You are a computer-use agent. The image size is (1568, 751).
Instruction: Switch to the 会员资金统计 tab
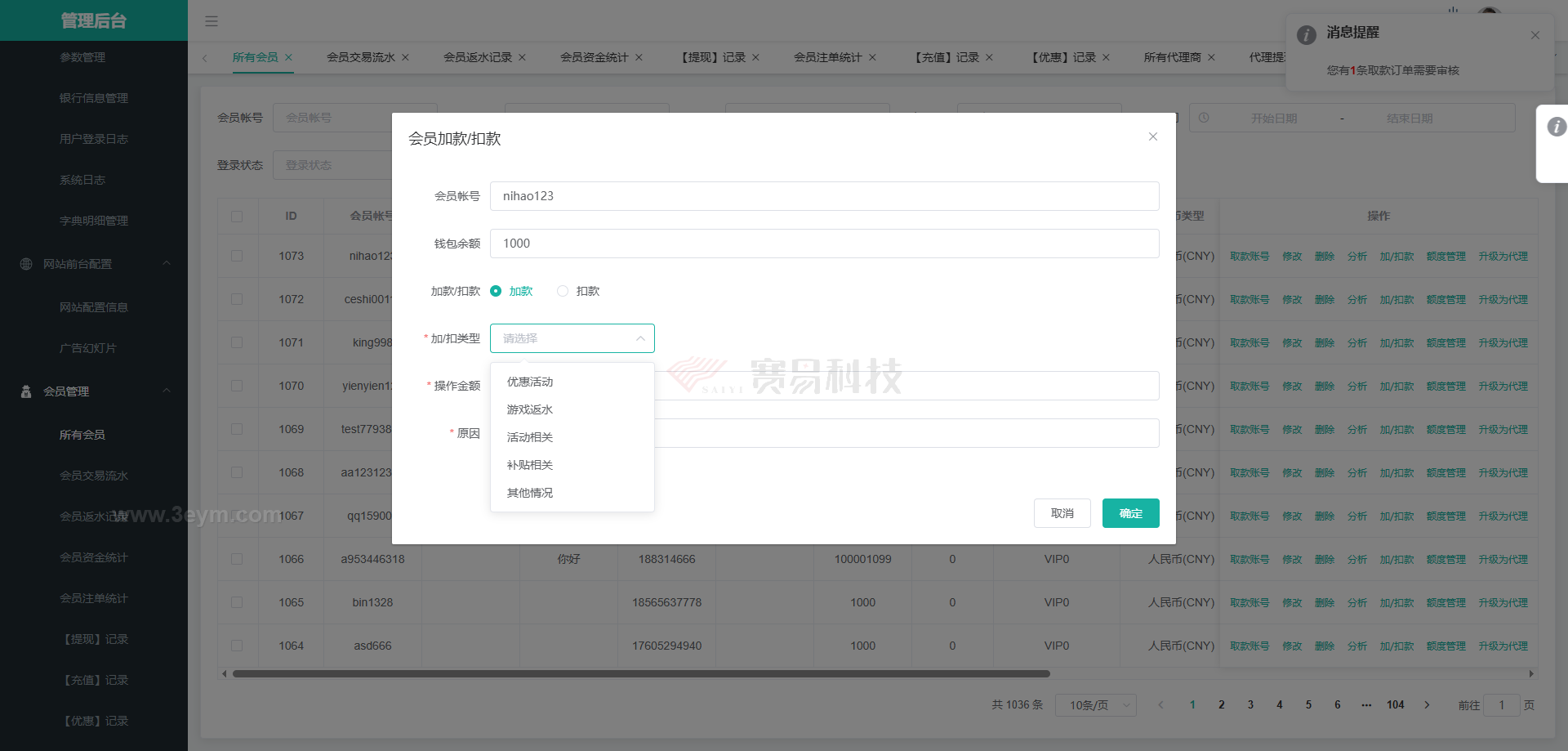click(594, 58)
